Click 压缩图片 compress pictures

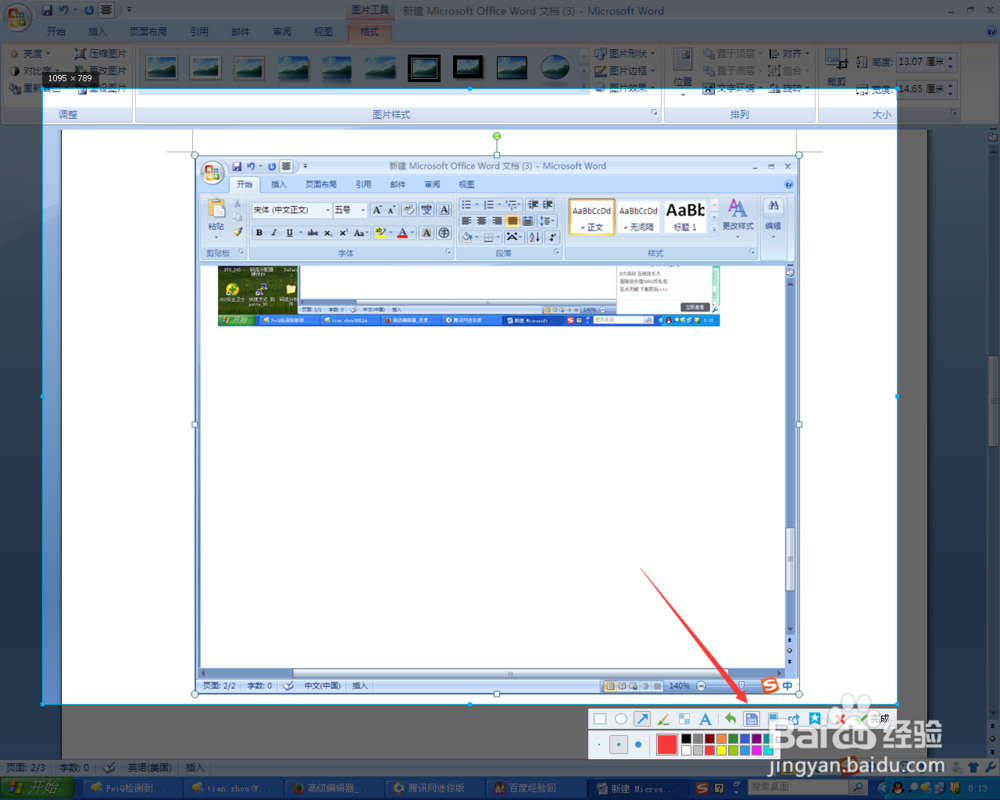coord(101,54)
